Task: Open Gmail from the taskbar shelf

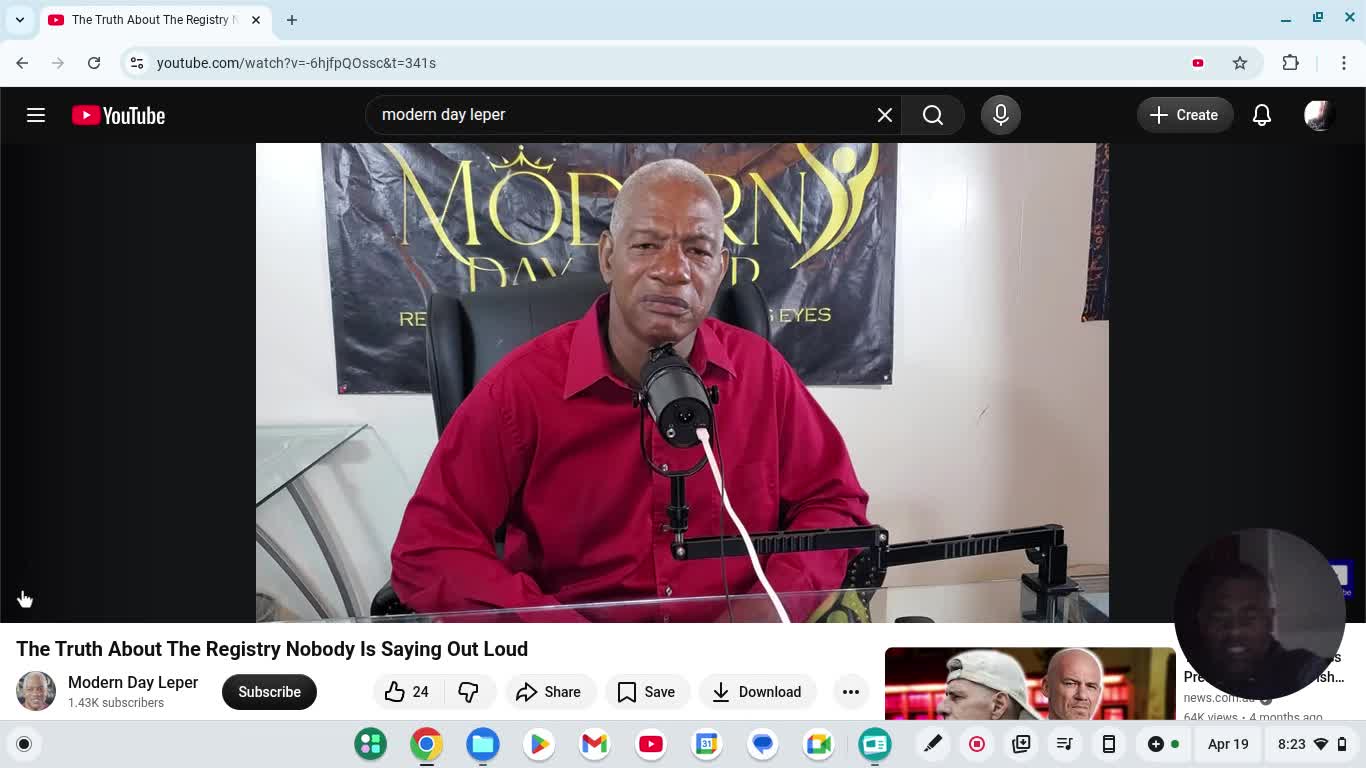Action: 594,744
